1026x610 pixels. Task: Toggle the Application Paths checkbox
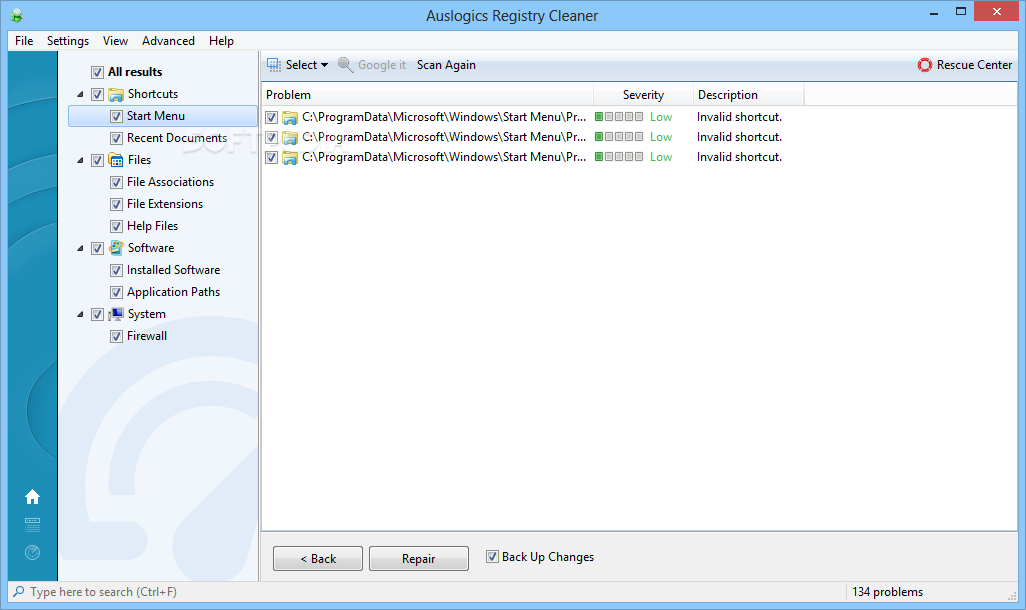[116, 292]
